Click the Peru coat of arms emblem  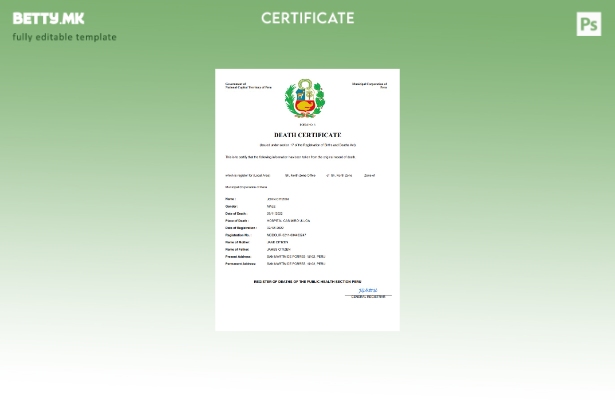(305, 100)
